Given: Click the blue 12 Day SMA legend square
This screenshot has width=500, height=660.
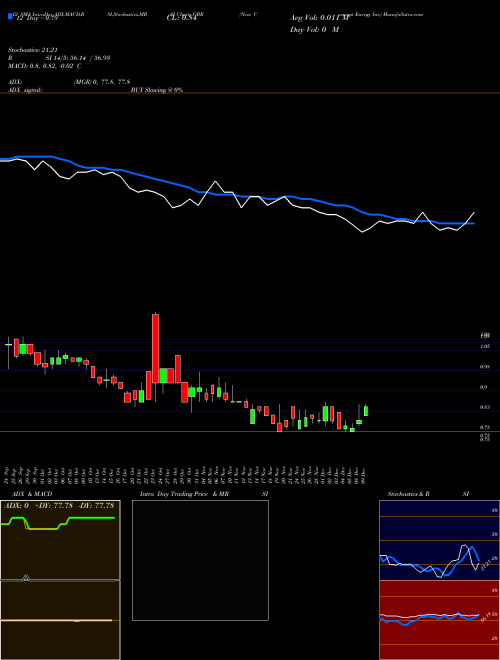Looking at the screenshot, I should 10,16.
